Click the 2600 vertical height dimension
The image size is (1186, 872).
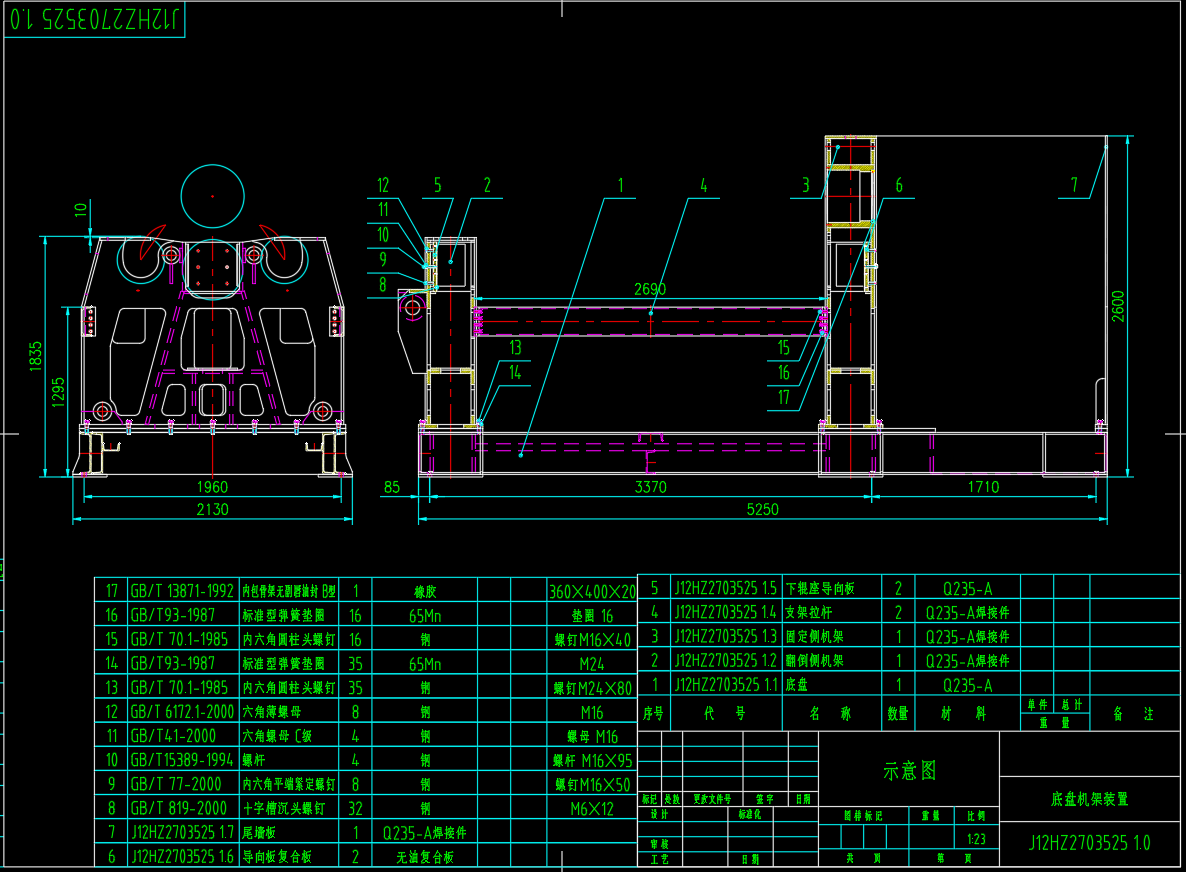[x=1118, y=306]
